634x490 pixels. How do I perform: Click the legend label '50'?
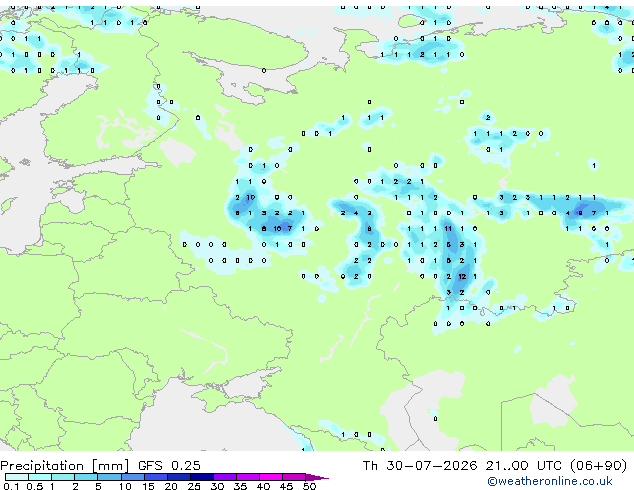[310, 486]
